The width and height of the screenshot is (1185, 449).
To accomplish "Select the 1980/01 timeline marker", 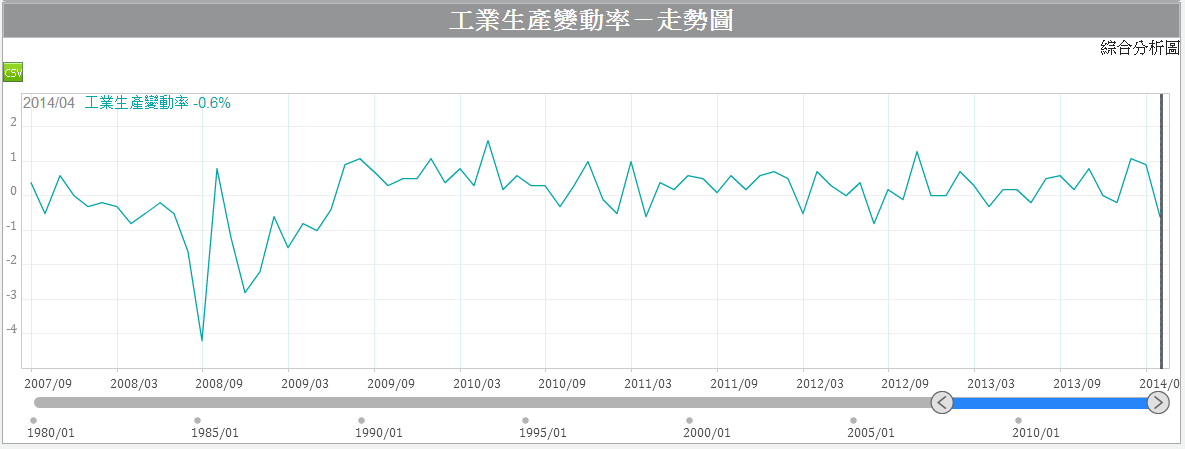I will 33,420.
